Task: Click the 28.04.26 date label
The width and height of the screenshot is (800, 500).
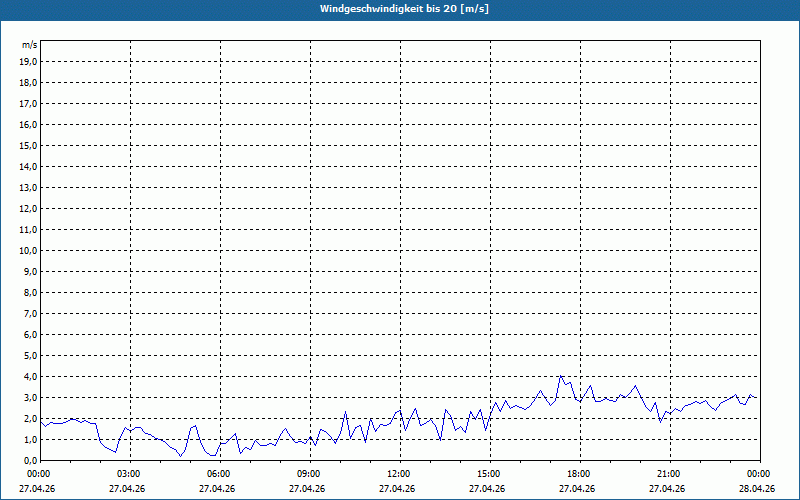Action: (x=757, y=489)
